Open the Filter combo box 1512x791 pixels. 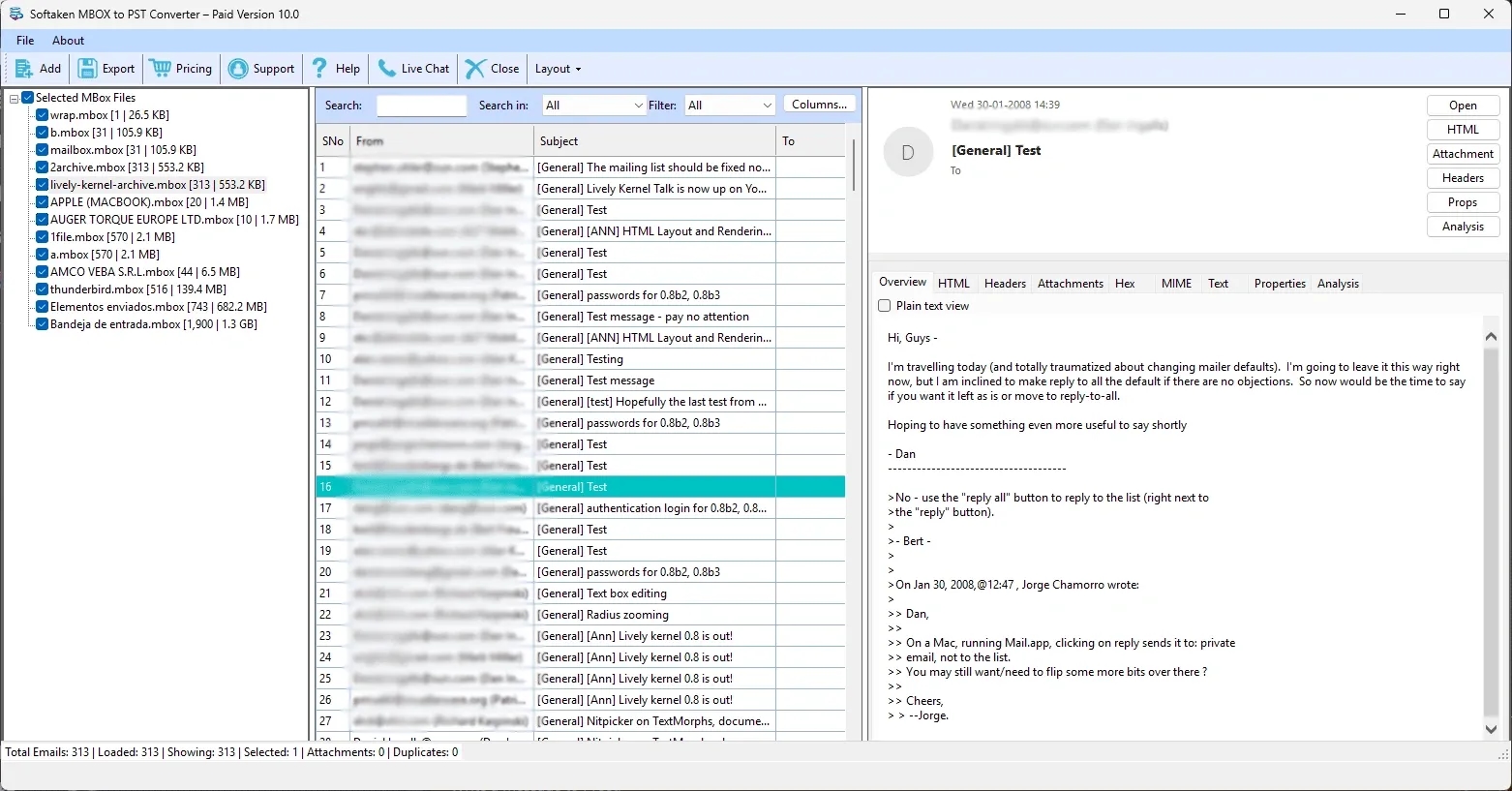[x=730, y=106]
